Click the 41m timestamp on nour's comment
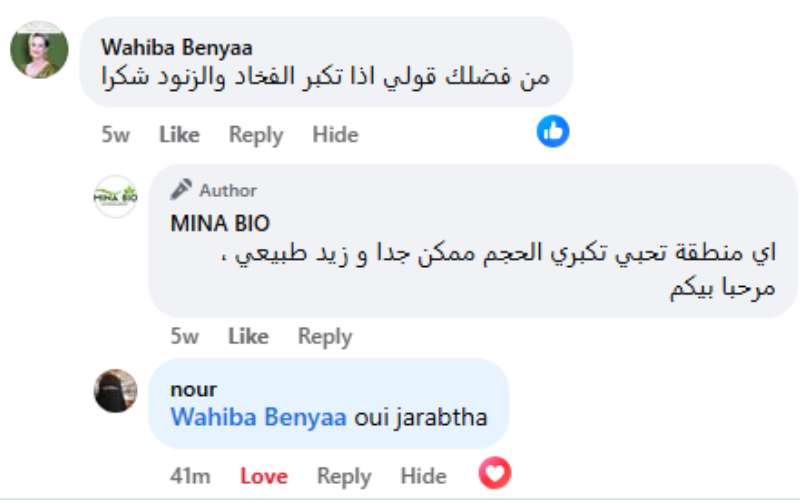The height and width of the screenshot is (500, 800). point(188,476)
